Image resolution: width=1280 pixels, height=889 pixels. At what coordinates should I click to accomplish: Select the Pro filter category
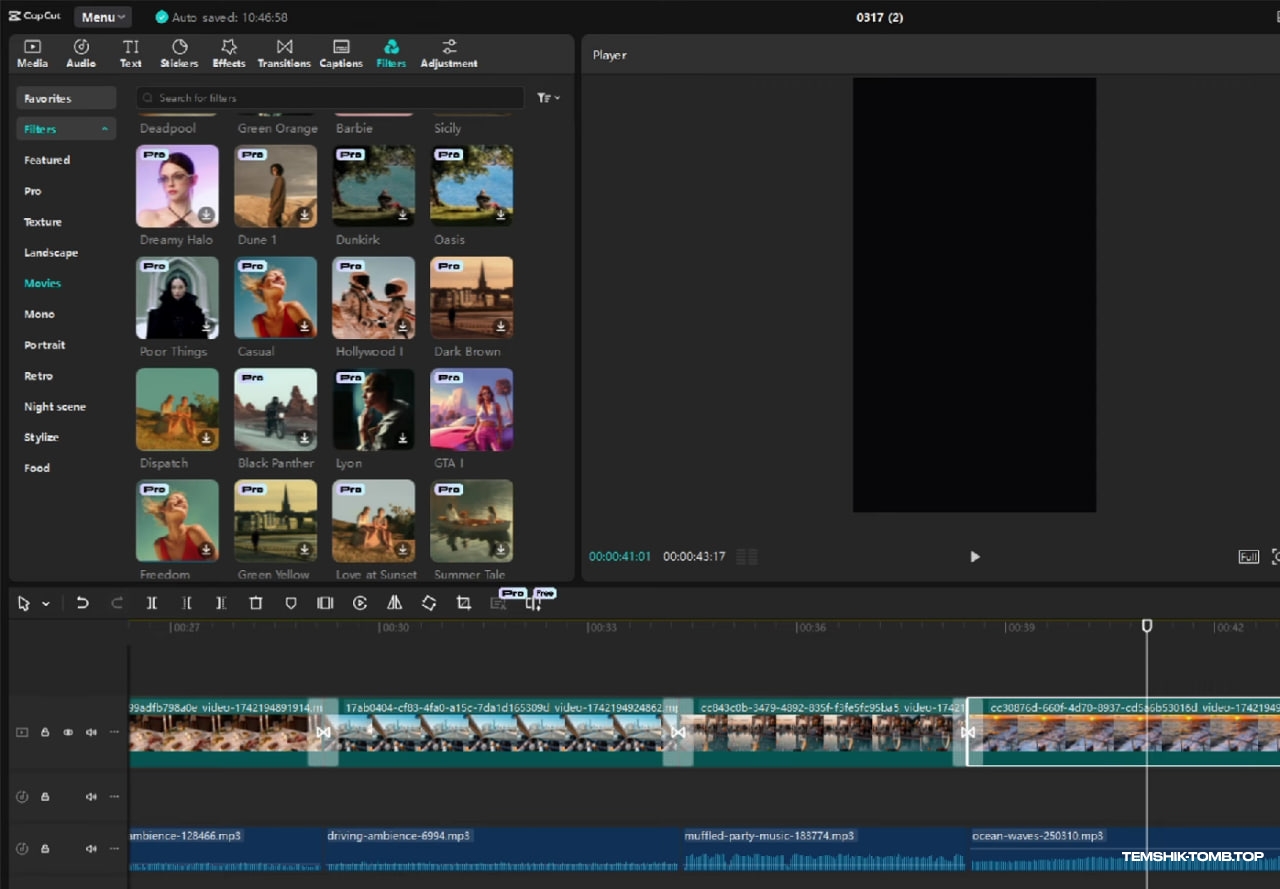pyautogui.click(x=33, y=191)
